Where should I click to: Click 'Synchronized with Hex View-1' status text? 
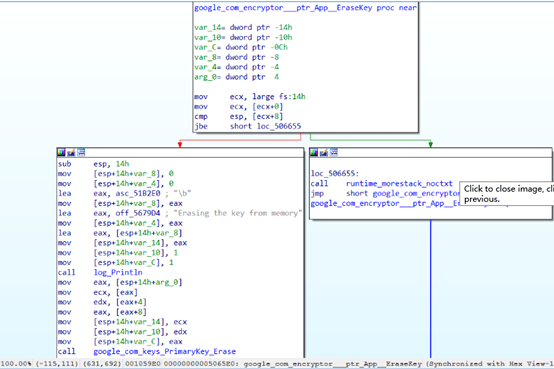tap(490, 364)
